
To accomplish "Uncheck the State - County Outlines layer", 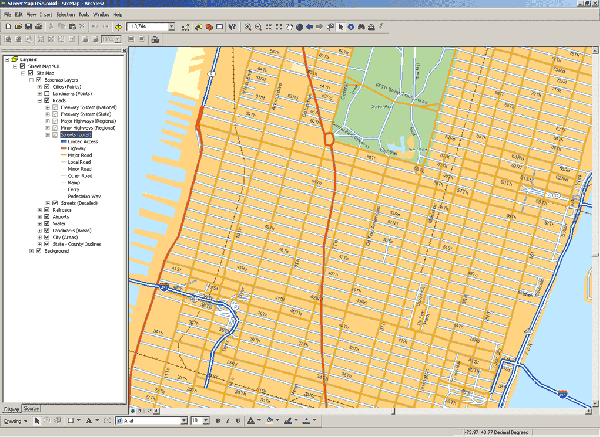I will point(47,244).
